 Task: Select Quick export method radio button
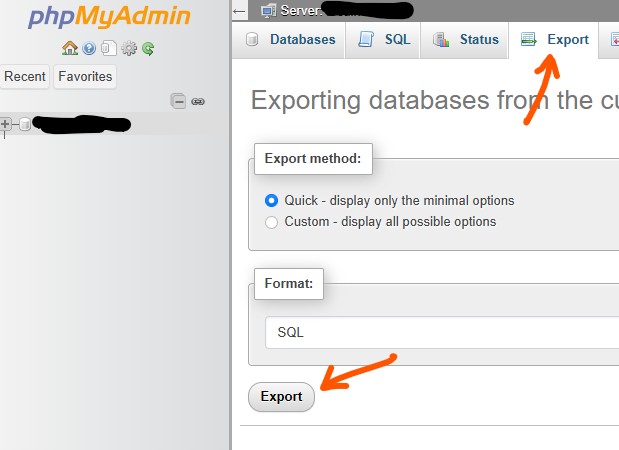pyautogui.click(x=272, y=200)
